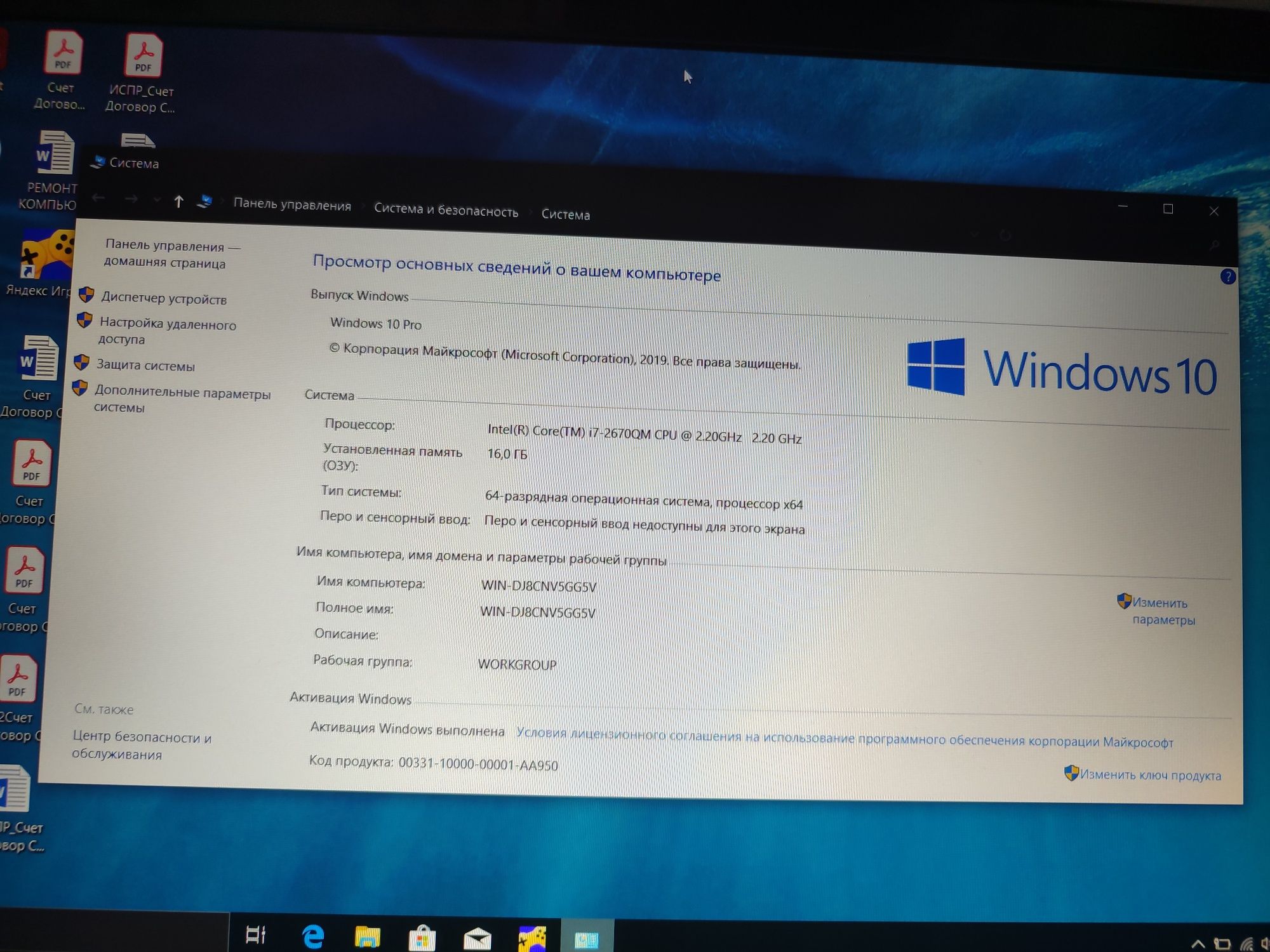The width and height of the screenshot is (1270, 952).
Task: Click the Система window title bar icon
Action: coord(97,162)
